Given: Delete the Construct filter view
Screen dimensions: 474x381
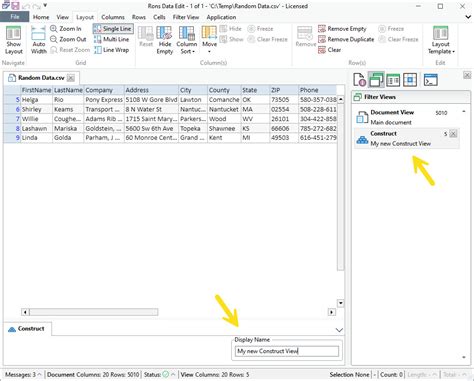Looking at the screenshot, I should (453, 134).
